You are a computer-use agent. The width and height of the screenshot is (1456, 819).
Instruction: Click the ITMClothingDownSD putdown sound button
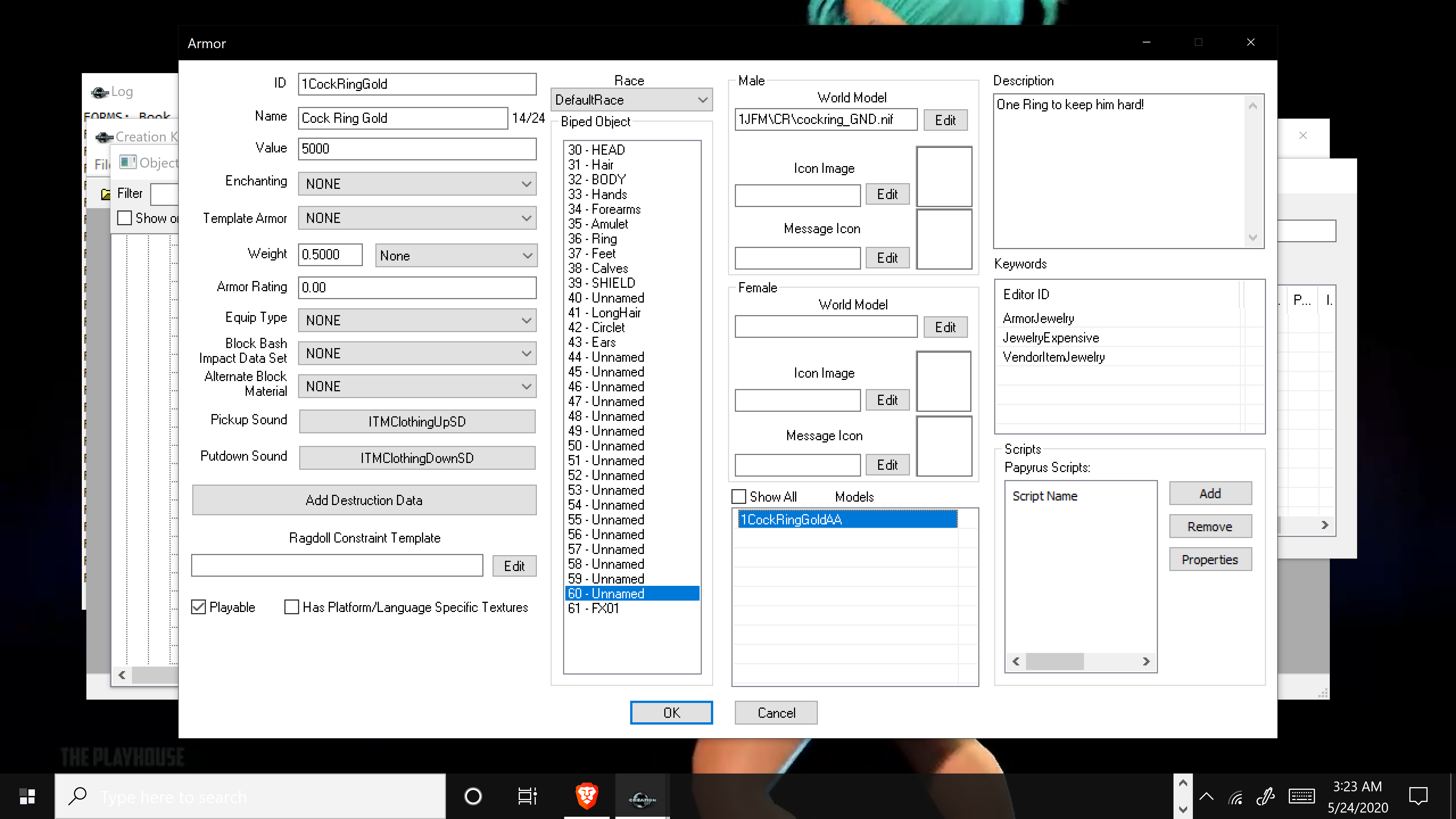[417, 458]
